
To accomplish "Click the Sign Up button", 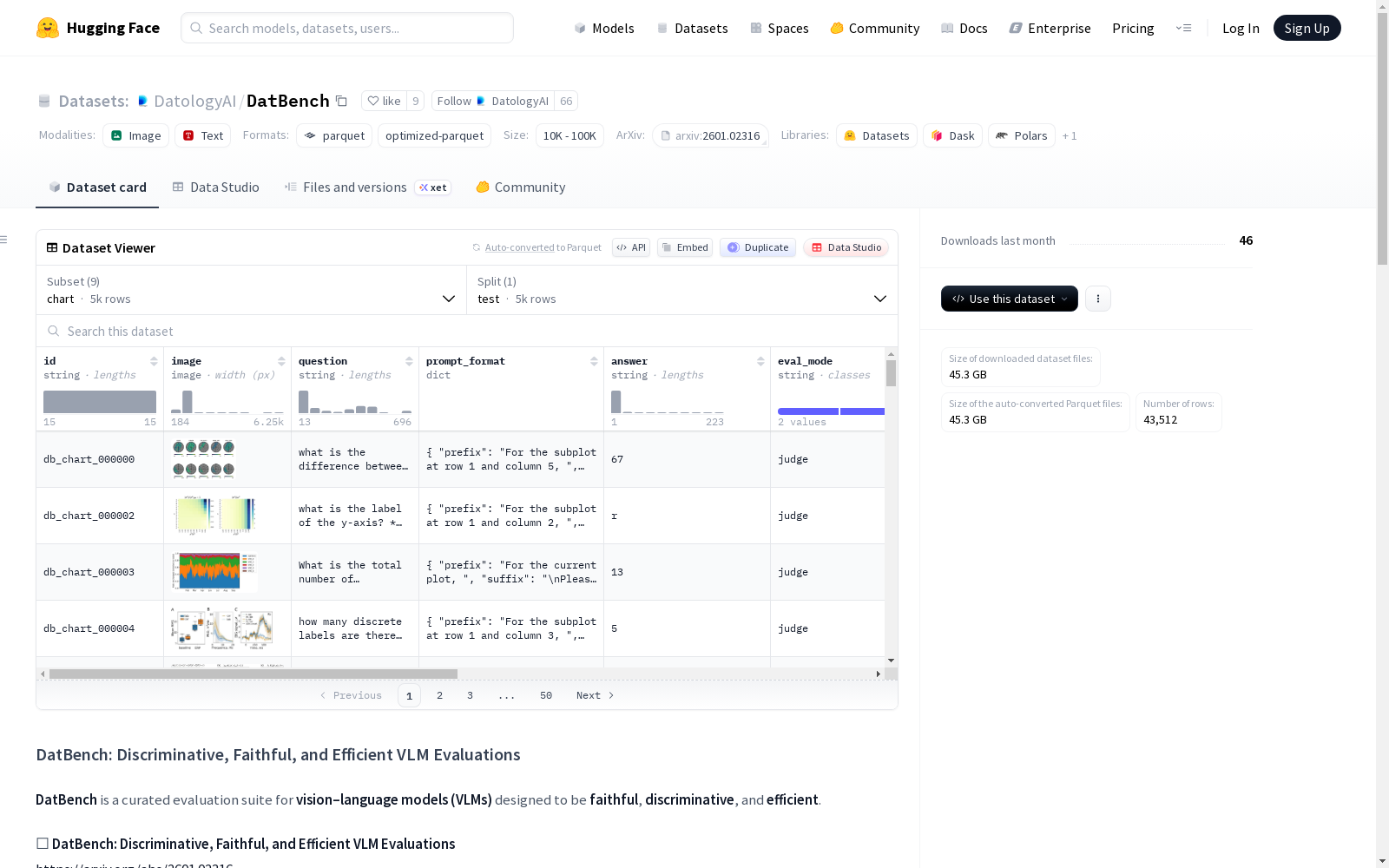I will [x=1307, y=28].
